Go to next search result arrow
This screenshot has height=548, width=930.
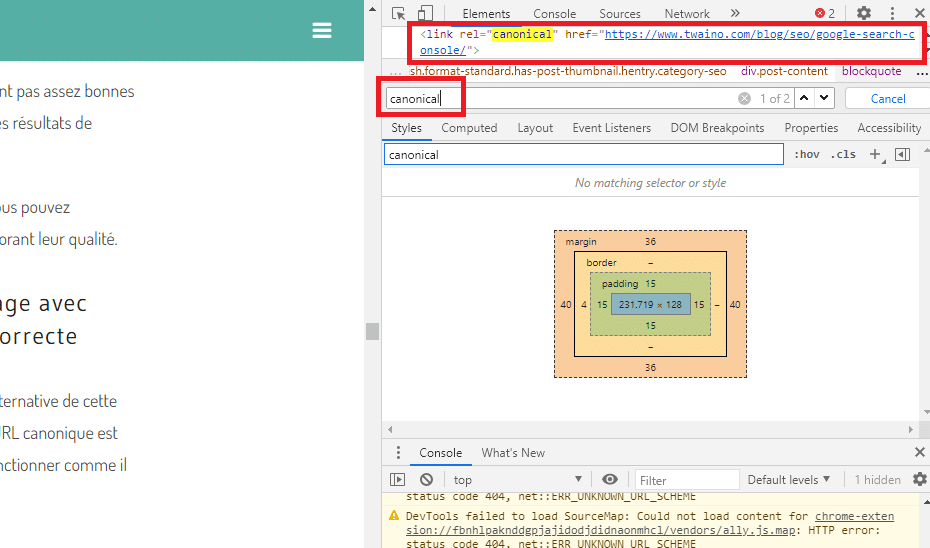824,98
